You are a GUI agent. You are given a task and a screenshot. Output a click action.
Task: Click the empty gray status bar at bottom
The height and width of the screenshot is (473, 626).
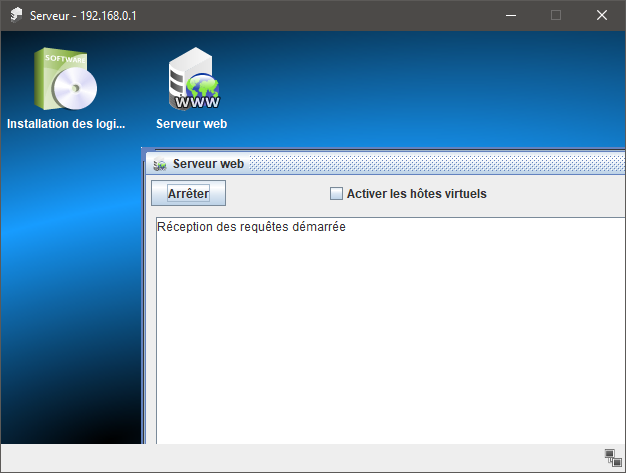tap(300, 458)
